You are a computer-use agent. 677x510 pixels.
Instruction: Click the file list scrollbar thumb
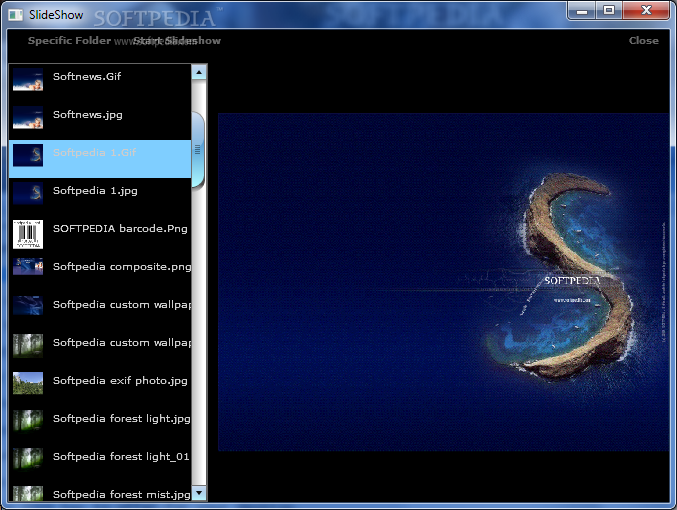(198, 150)
